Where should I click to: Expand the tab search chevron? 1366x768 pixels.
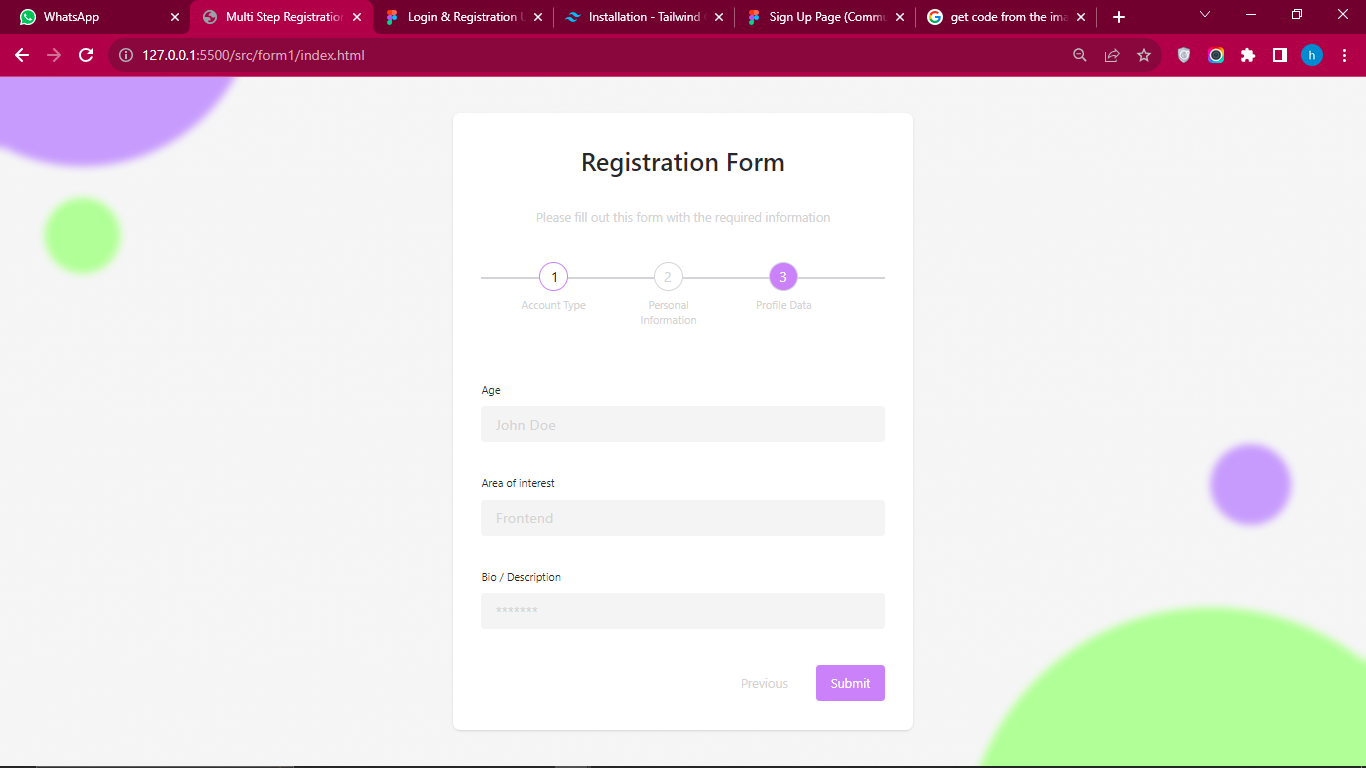[x=1205, y=15]
